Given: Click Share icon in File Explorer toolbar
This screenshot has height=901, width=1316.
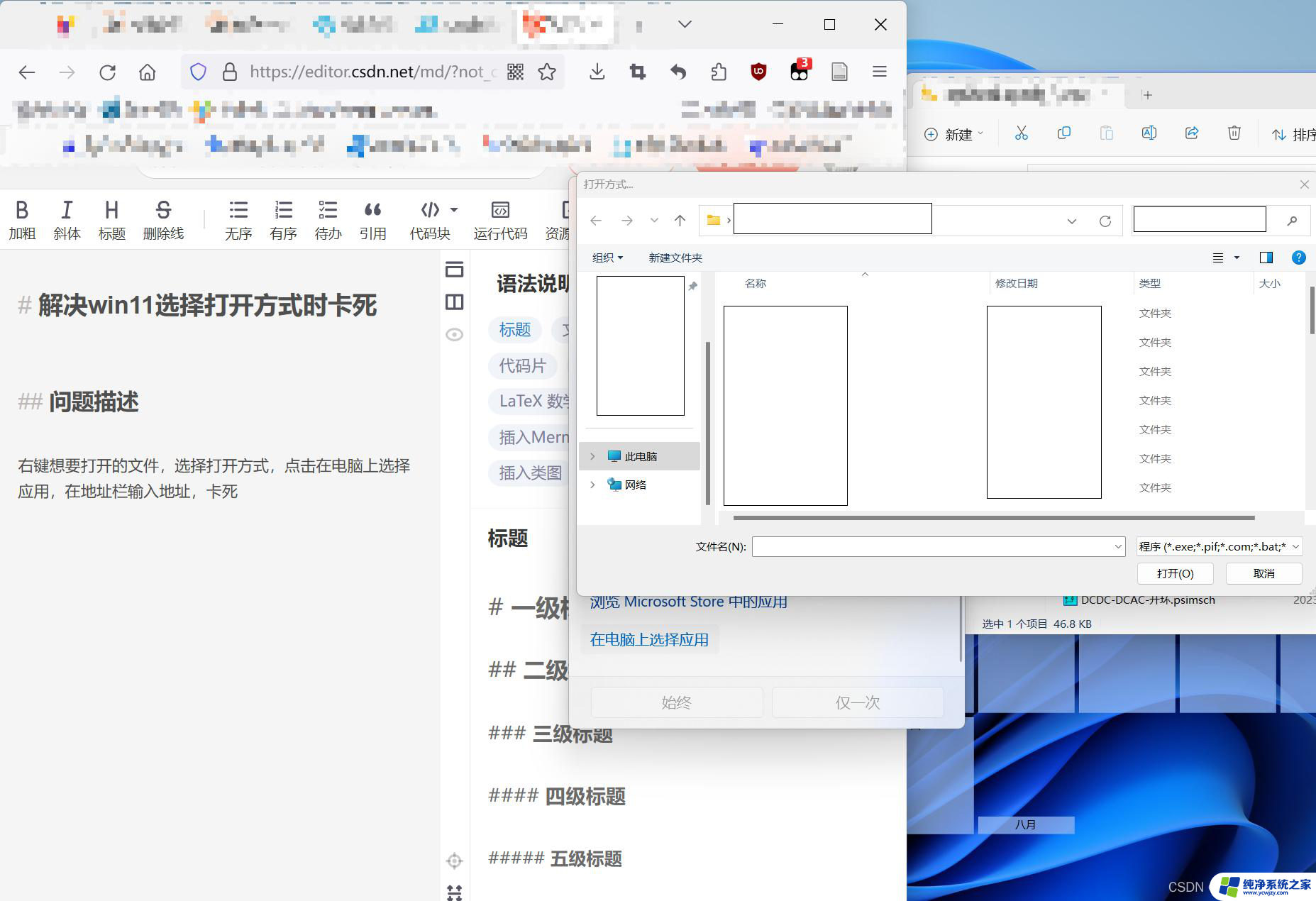Looking at the screenshot, I should (1192, 133).
